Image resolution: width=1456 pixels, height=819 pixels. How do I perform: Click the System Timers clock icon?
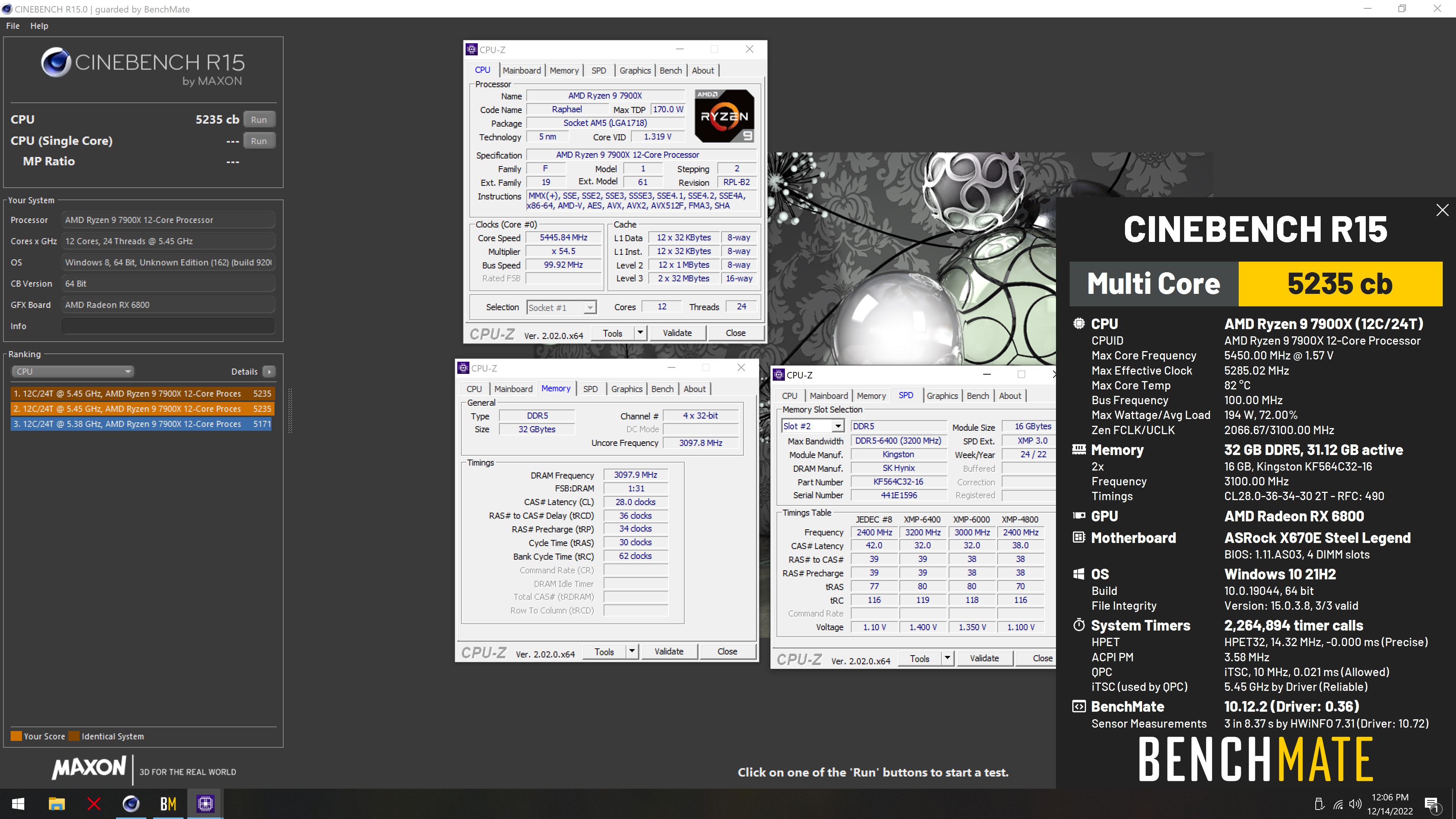coord(1078,624)
